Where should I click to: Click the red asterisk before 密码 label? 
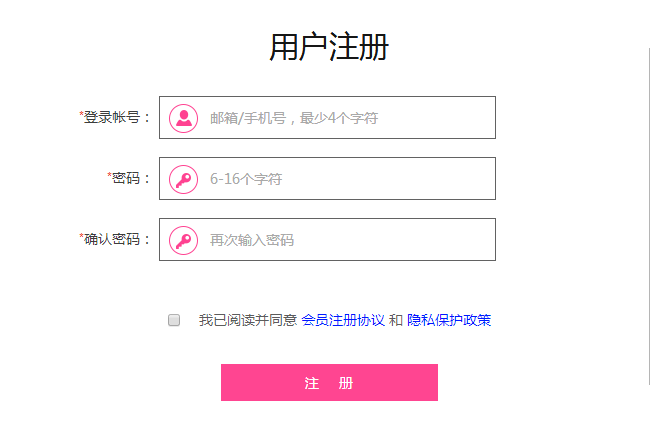click(x=109, y=175)
